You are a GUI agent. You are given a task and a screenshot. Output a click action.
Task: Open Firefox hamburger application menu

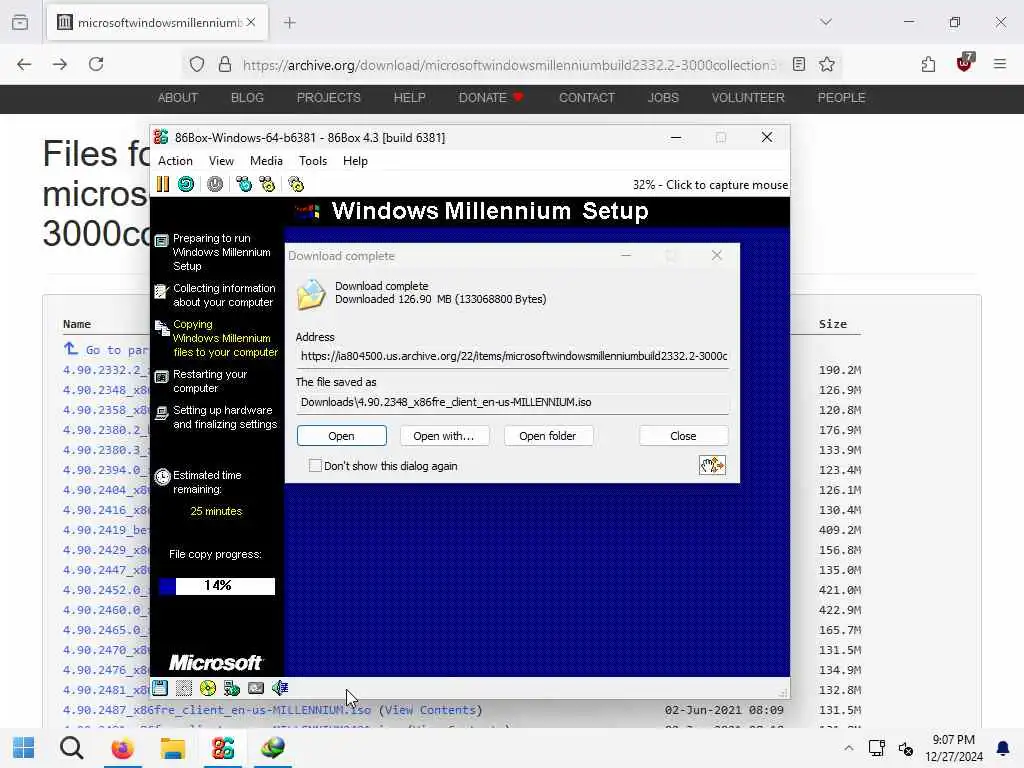coord(1000,64)
